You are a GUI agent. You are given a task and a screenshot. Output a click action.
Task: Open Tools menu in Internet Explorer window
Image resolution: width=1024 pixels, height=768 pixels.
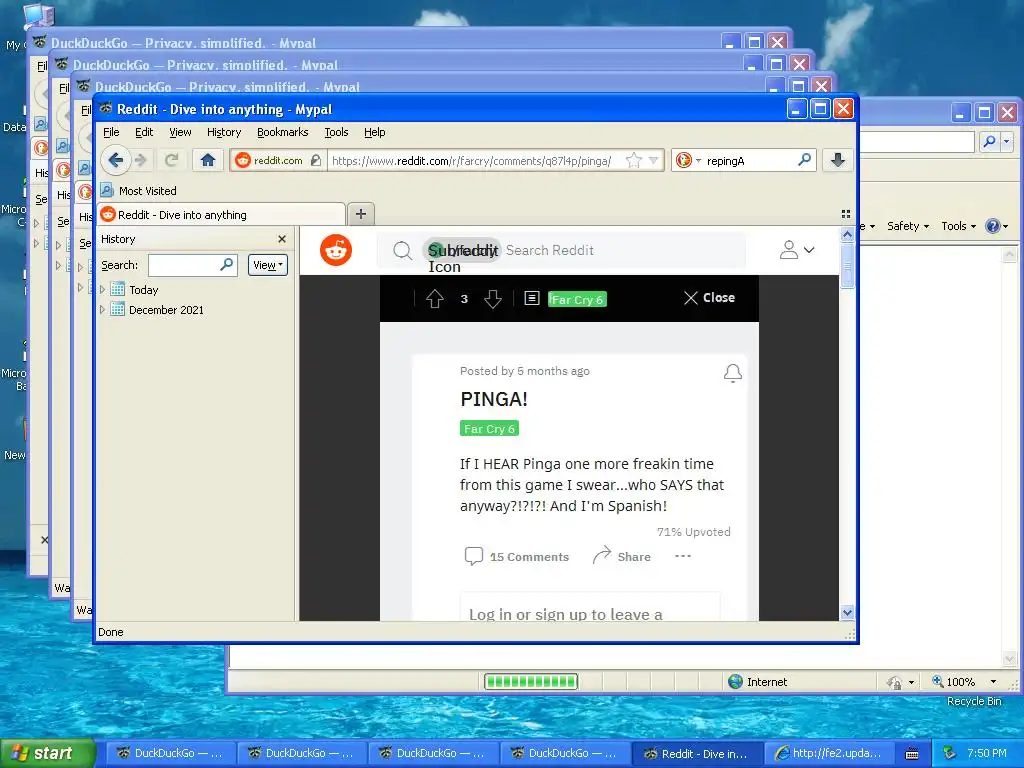958,226
